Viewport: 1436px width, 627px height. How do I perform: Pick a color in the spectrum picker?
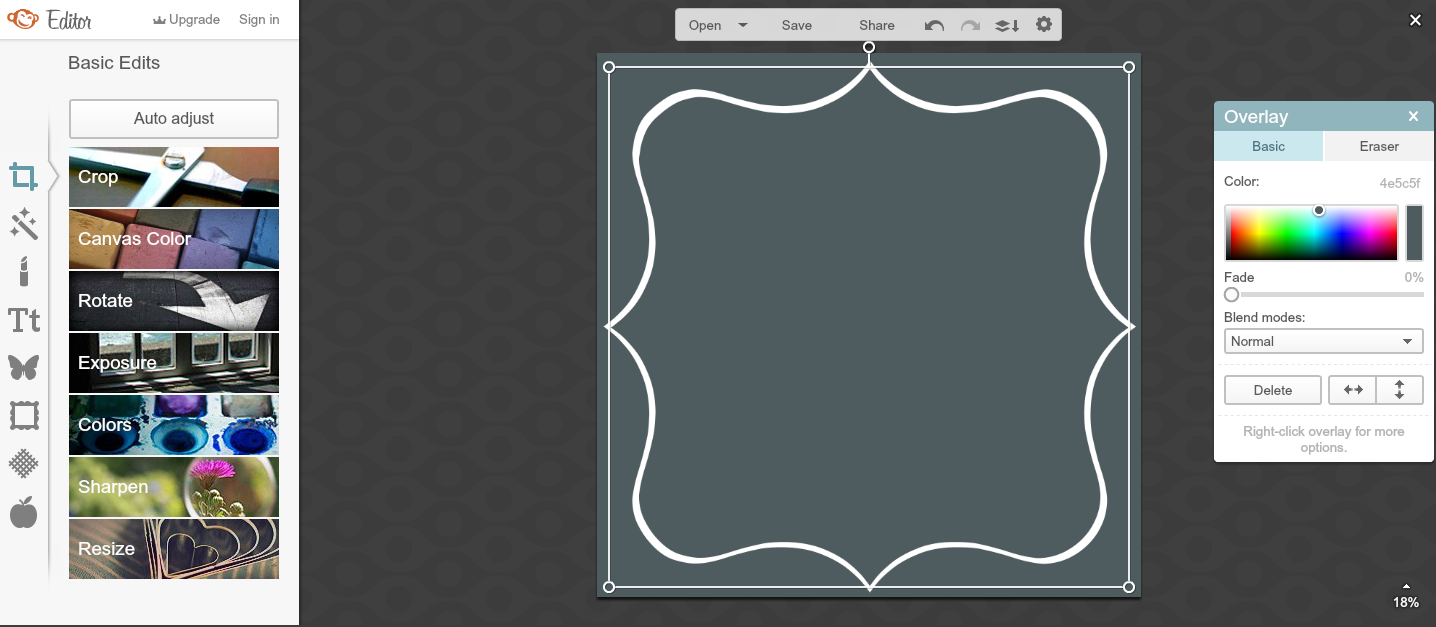click(x=1311, y=233)
